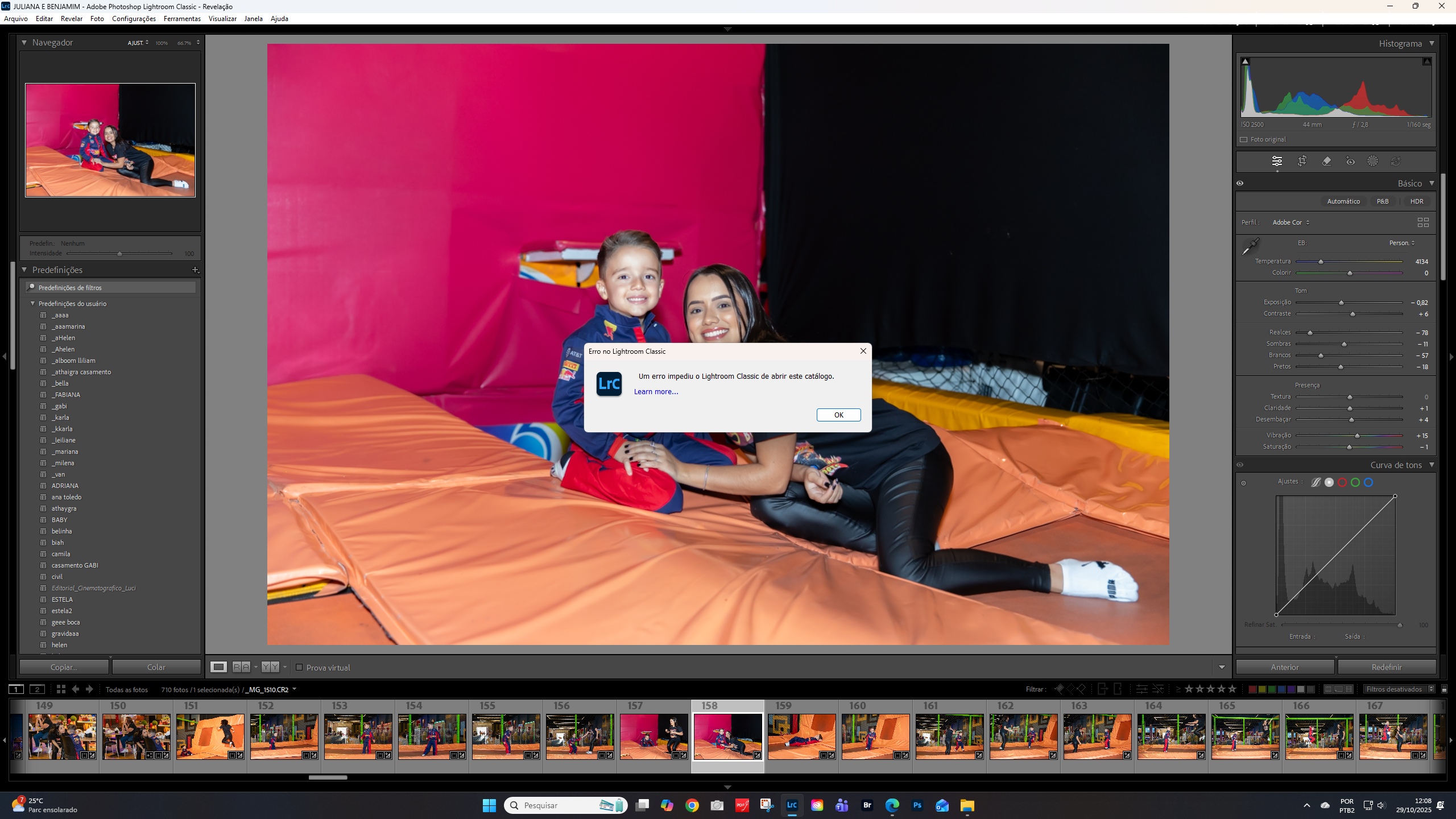Activate the Healing eraser tool

(1326, 162)
